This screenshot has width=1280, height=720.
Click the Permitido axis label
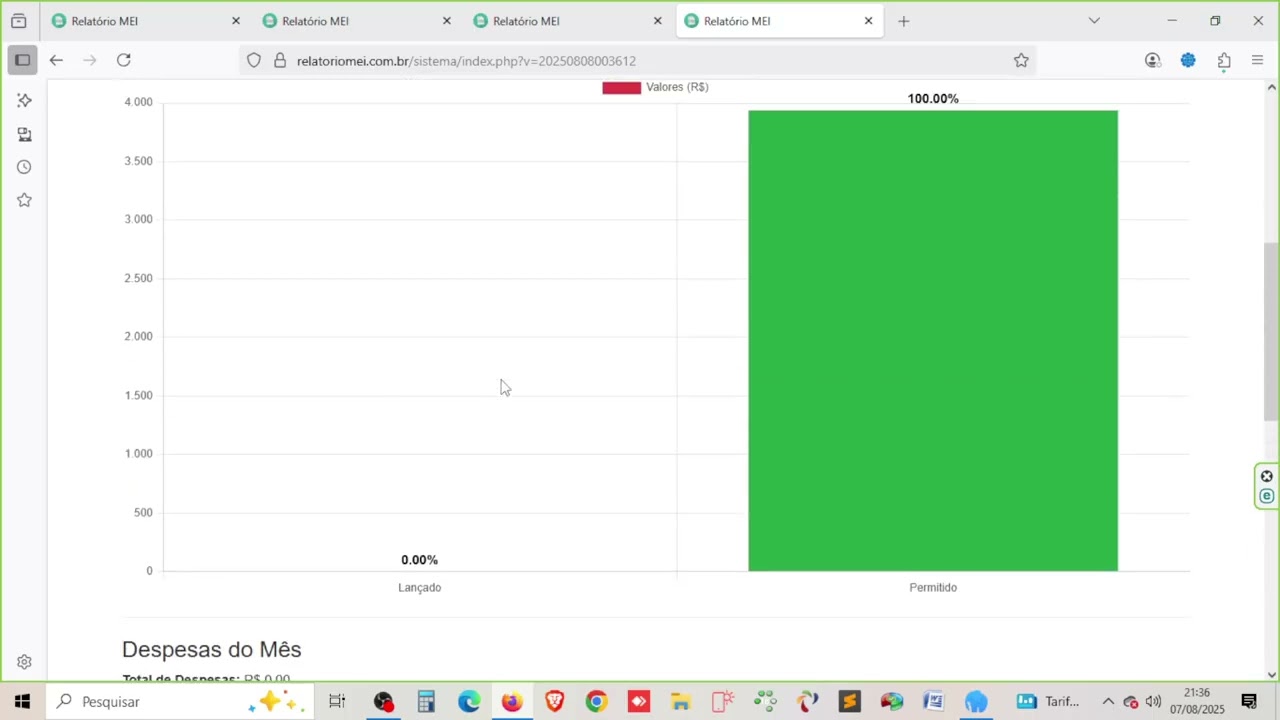pos(933,588)
